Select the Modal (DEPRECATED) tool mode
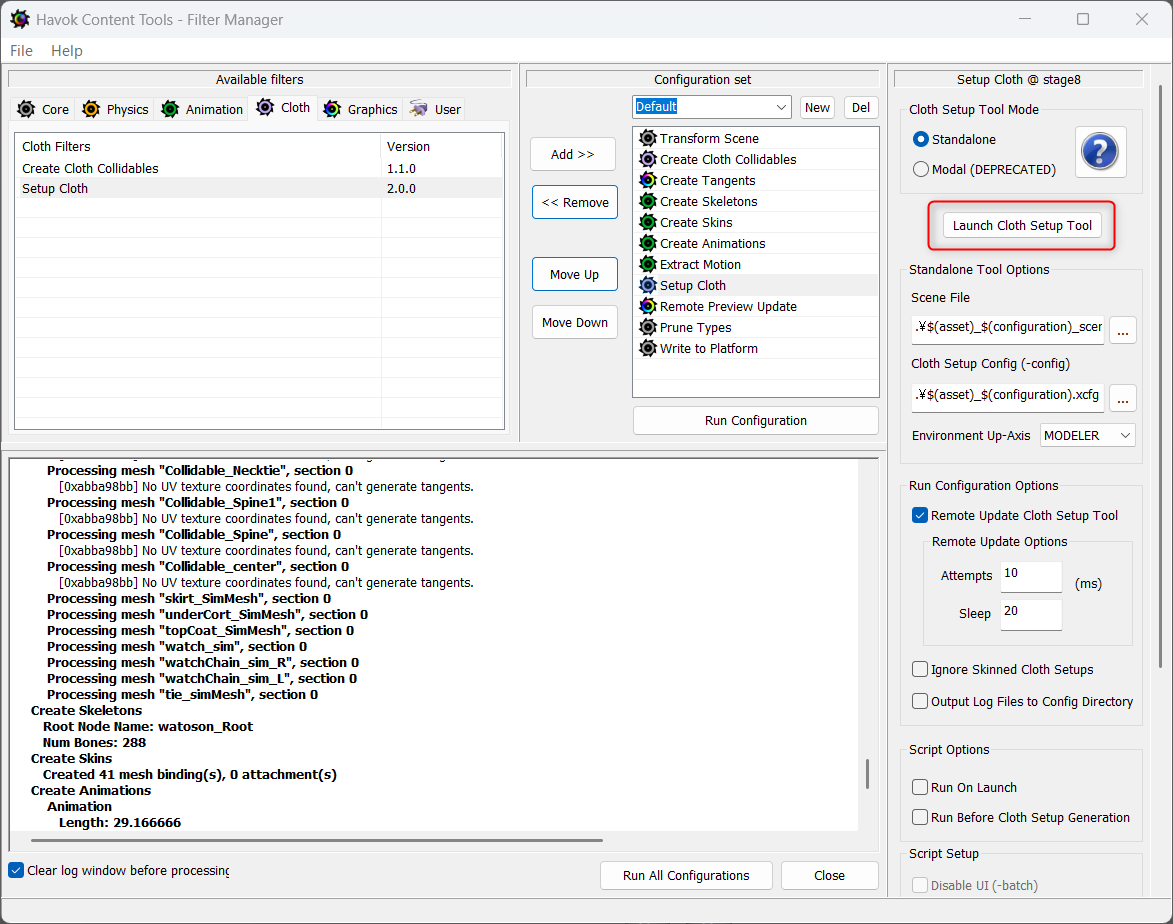 [x=921, y=170]
